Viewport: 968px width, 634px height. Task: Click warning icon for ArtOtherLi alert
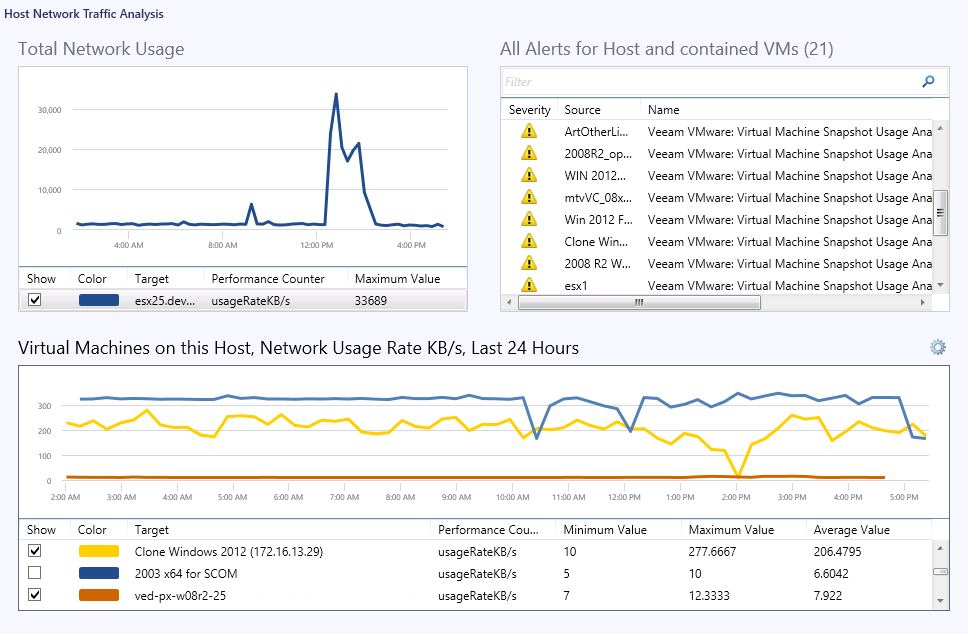pos(529,131)
